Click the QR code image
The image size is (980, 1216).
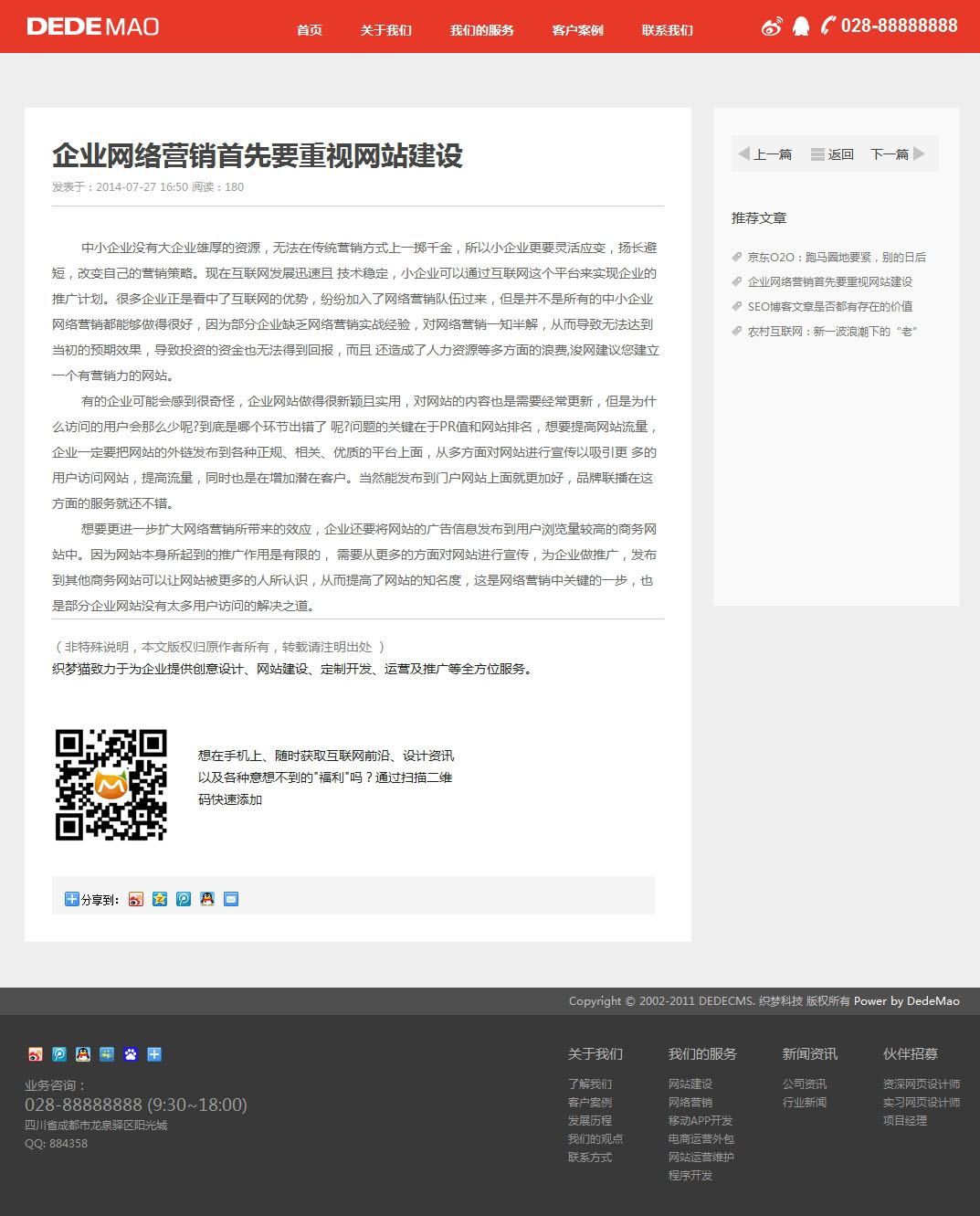[x=111, y=785]
